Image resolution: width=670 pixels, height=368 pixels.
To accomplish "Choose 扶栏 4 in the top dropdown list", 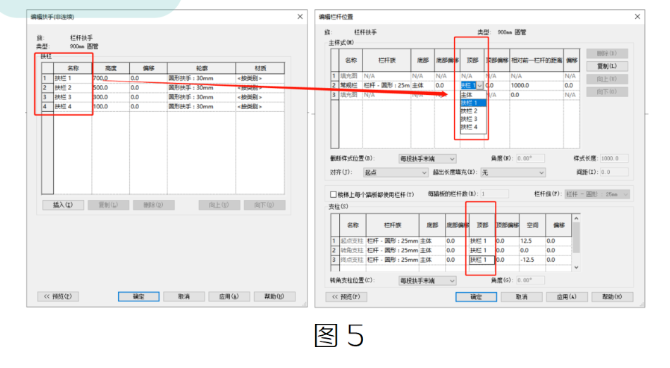I will (473, 127).
